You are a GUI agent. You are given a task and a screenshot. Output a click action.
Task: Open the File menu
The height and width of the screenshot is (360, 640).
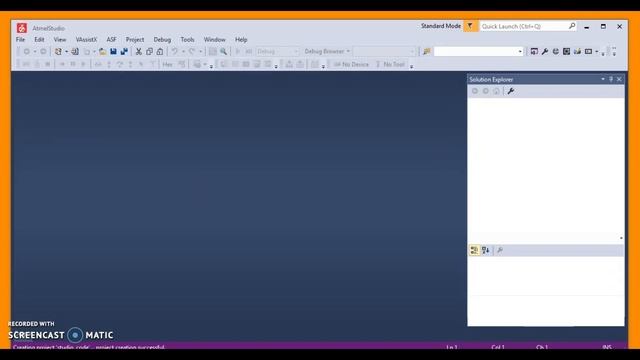click(20, 40)
